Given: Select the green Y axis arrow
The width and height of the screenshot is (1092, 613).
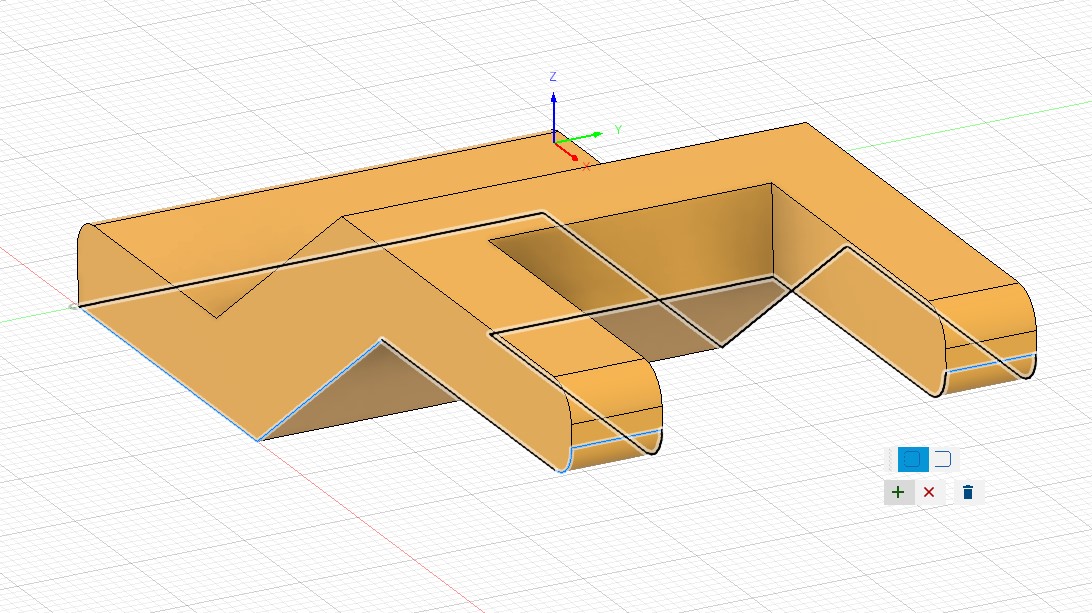Looking at the screenshot, I should [581, 137].
